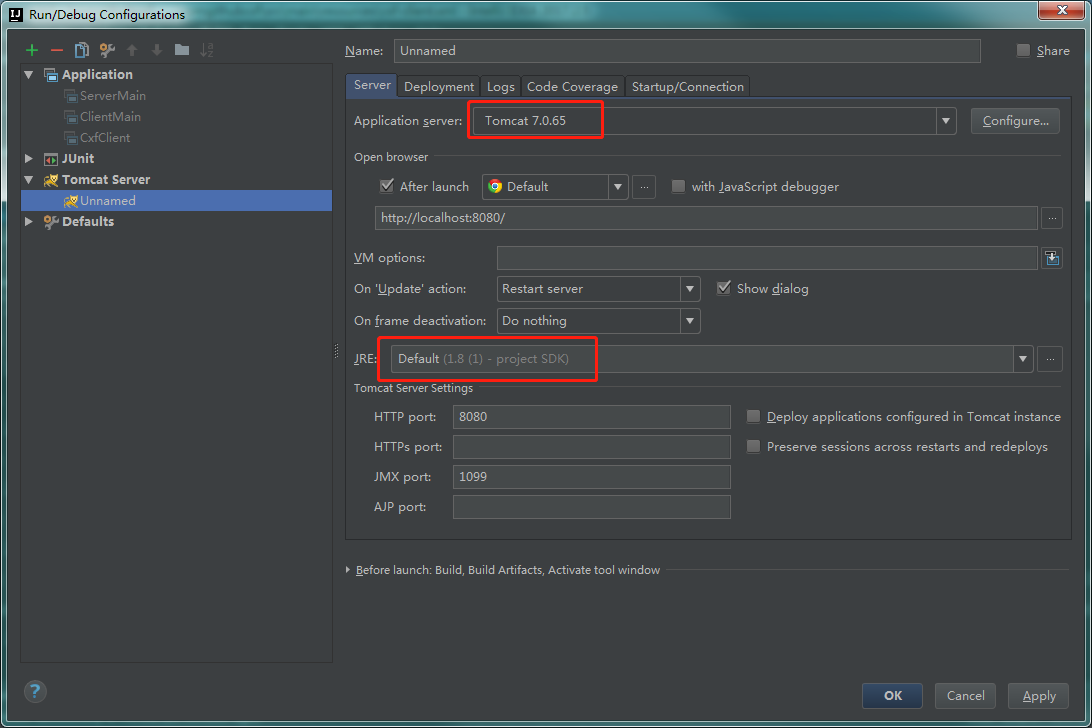This screenshot has height=728, width=1092.
Task: Focus the Name input field
Action: (x=687, y=51)
